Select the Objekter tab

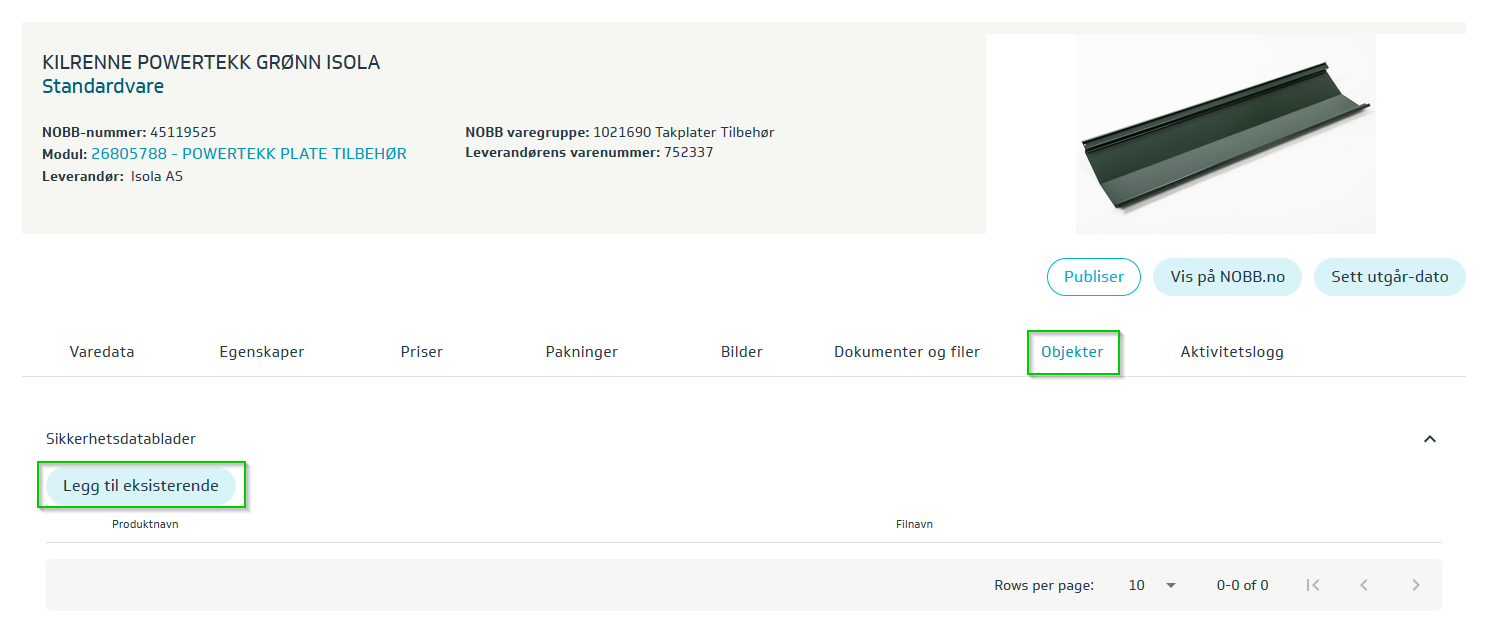[1072, 352]
